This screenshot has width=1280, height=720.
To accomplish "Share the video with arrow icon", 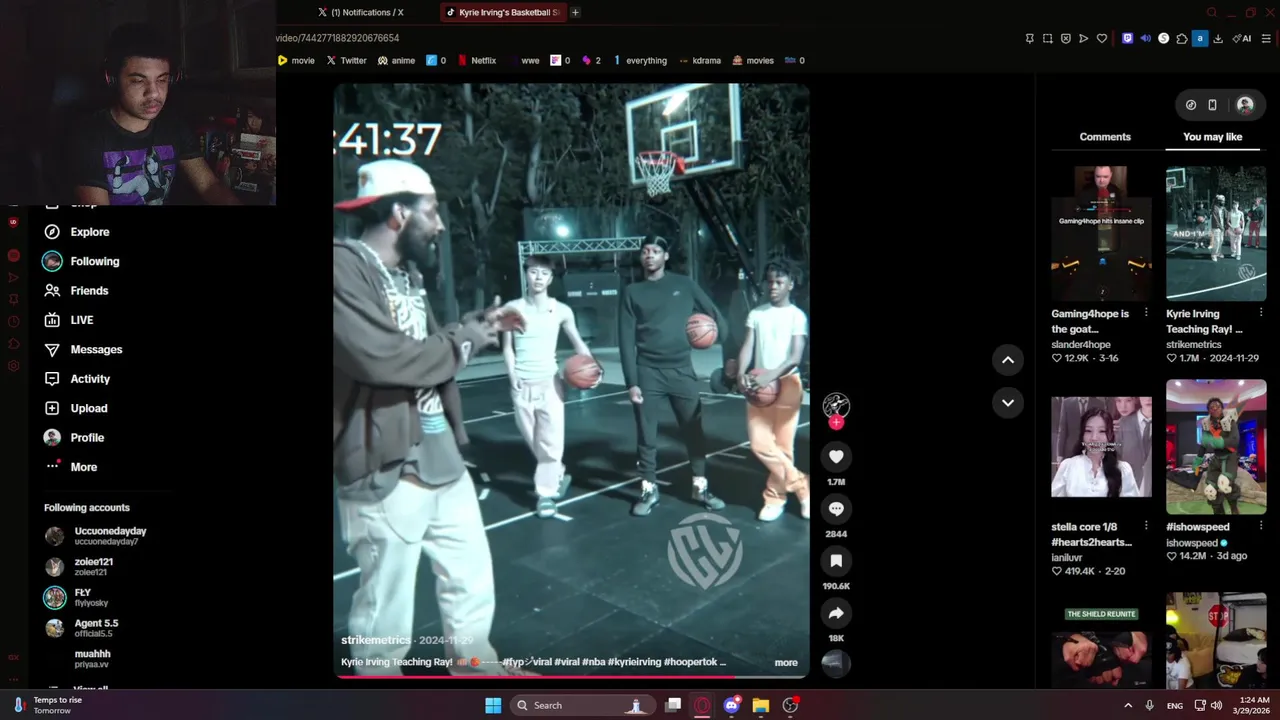I will click(x=836, y=613).
